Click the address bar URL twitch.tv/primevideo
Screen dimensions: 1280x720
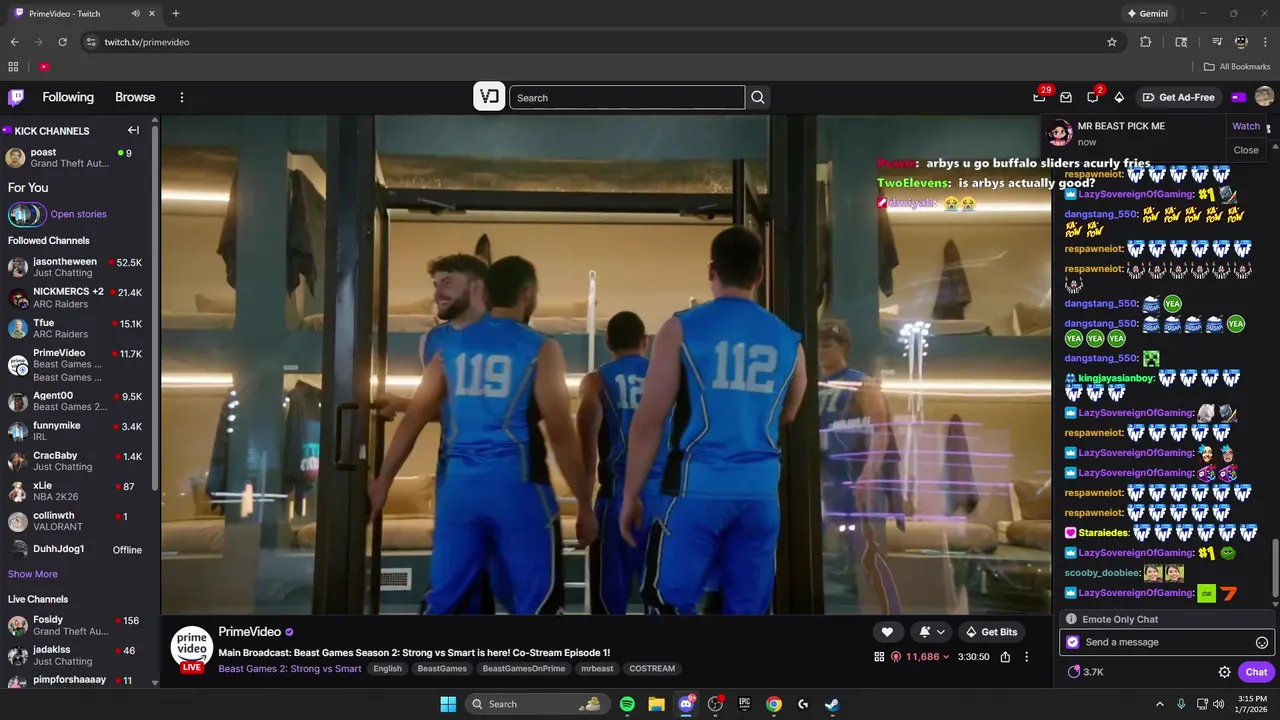pos(147,42)
